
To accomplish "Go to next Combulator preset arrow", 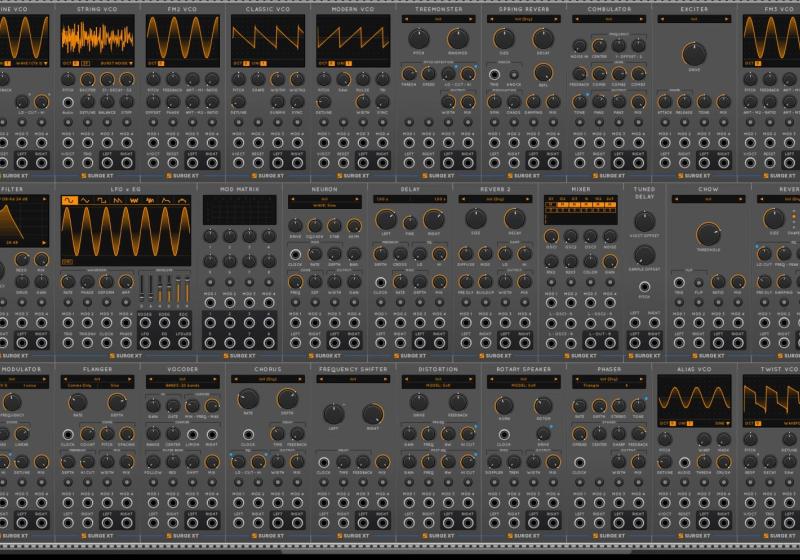I will (641, 19).
